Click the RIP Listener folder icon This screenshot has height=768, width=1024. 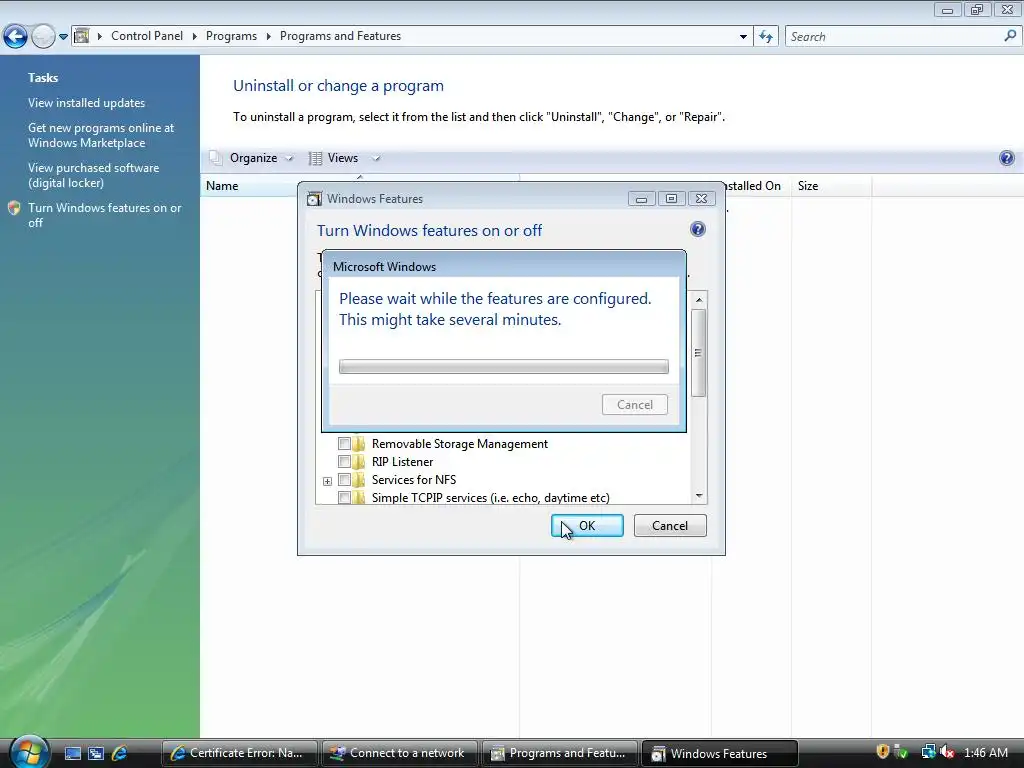(359, 462)
